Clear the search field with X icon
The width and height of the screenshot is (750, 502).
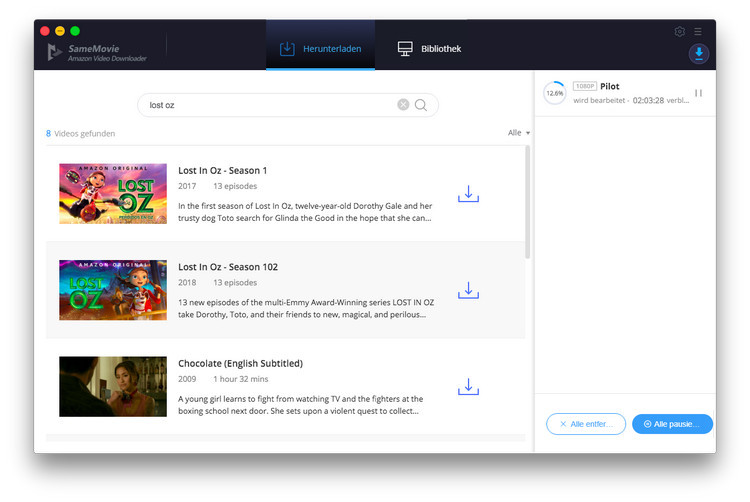pos(403,104)
